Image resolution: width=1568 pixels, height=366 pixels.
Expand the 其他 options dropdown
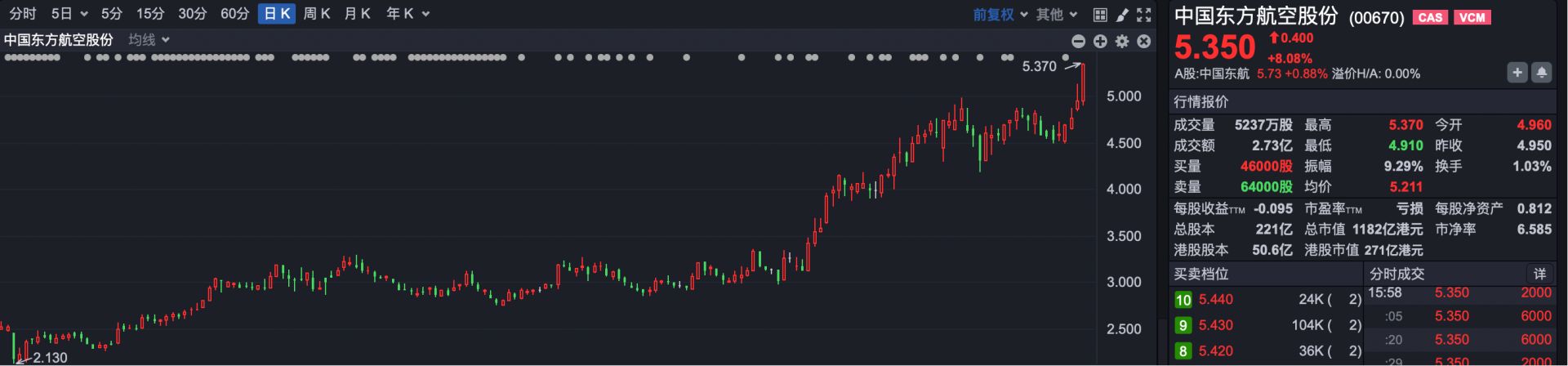1057,15
